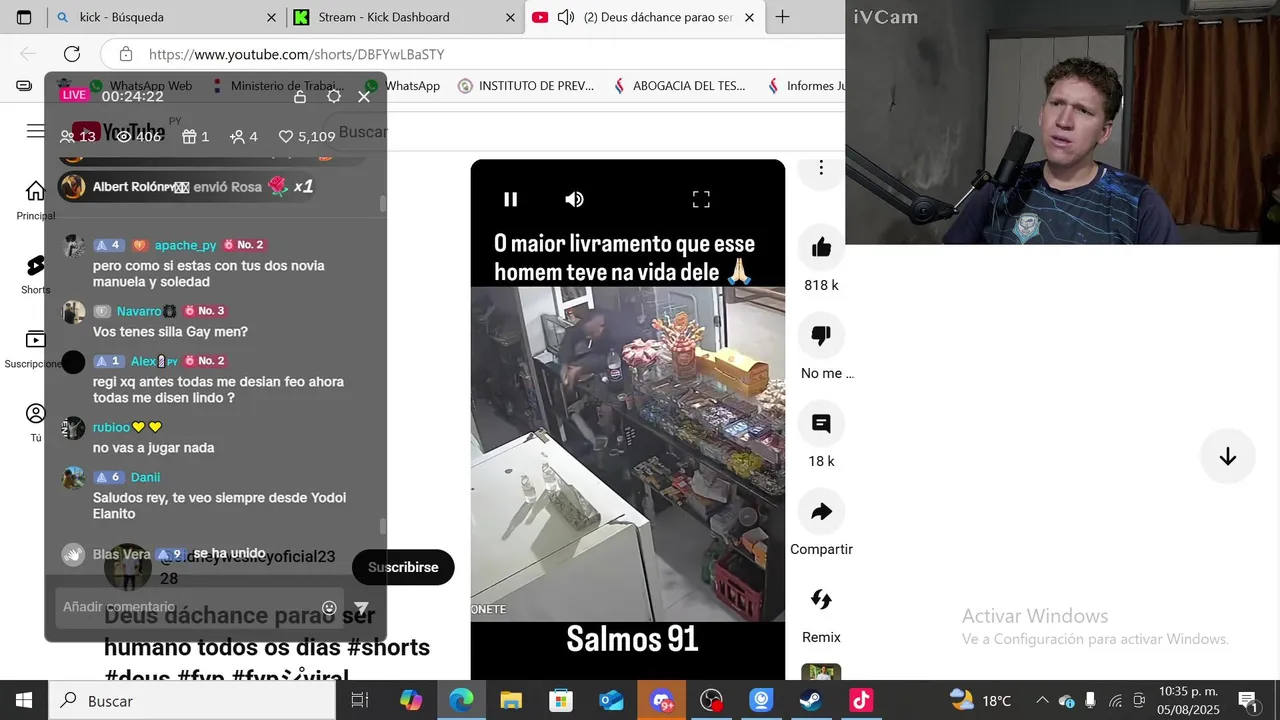This screenshot has width=1280, height=720.
Task: Open channel avatar below Short
Action: click(x=128, y=567)
